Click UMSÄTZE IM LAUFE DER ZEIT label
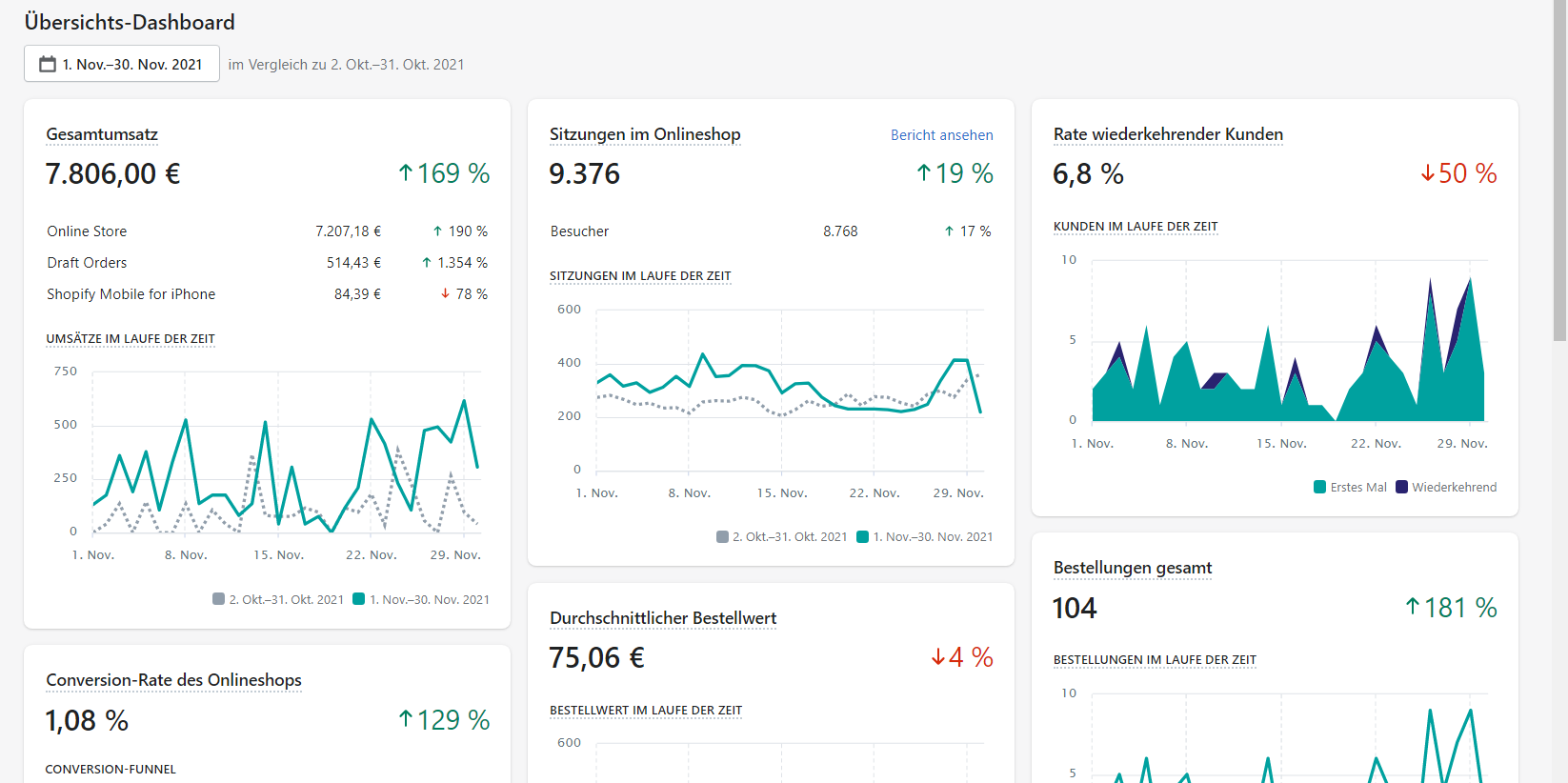The image size is (1568, 783). point(131,339)
